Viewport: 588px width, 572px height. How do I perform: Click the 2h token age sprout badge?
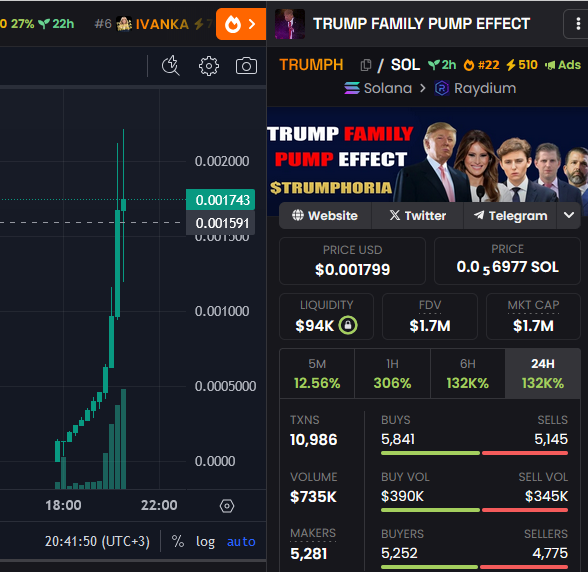[x=442, y=65]
